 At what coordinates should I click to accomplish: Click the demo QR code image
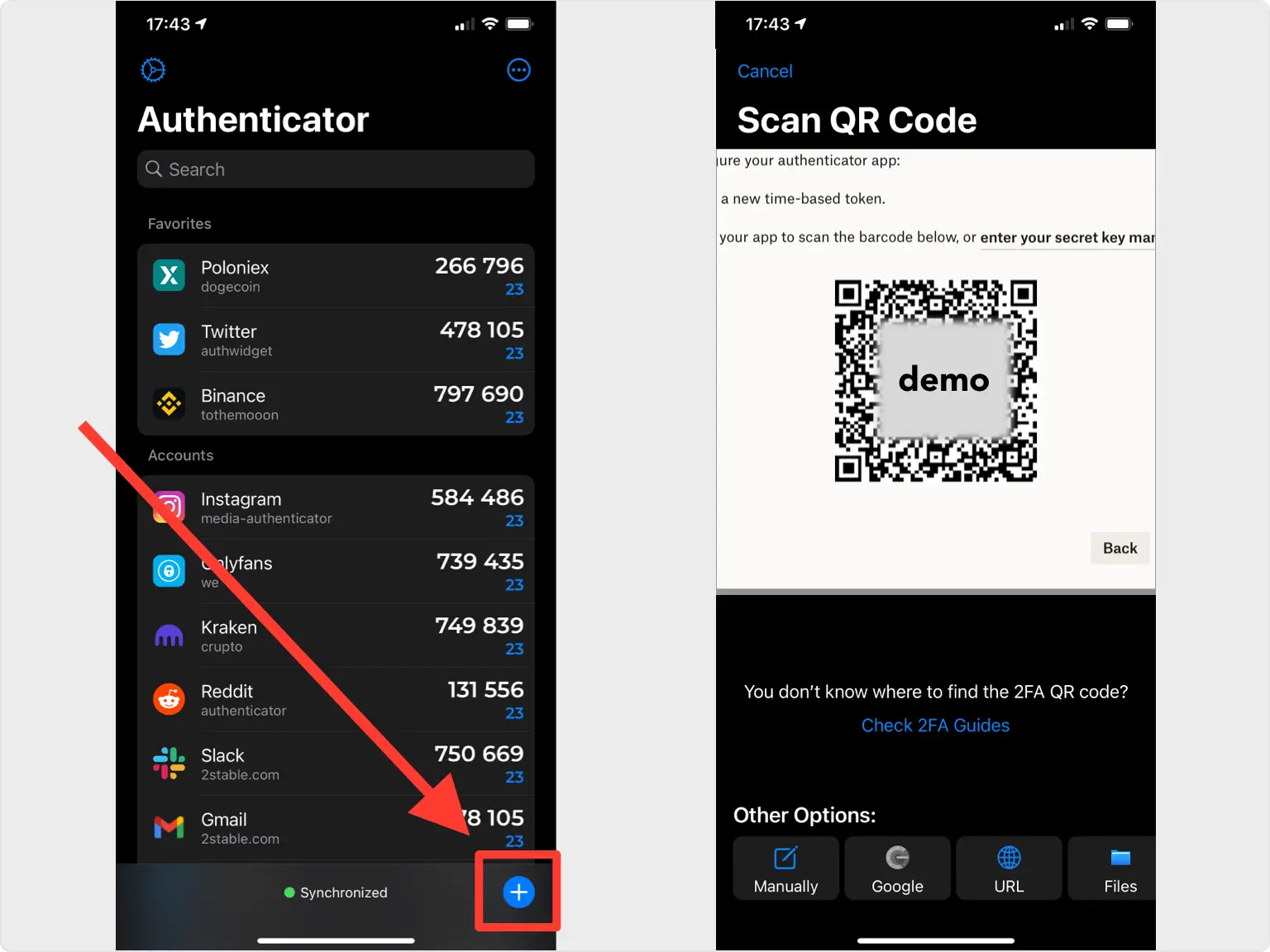pos(935,380)
